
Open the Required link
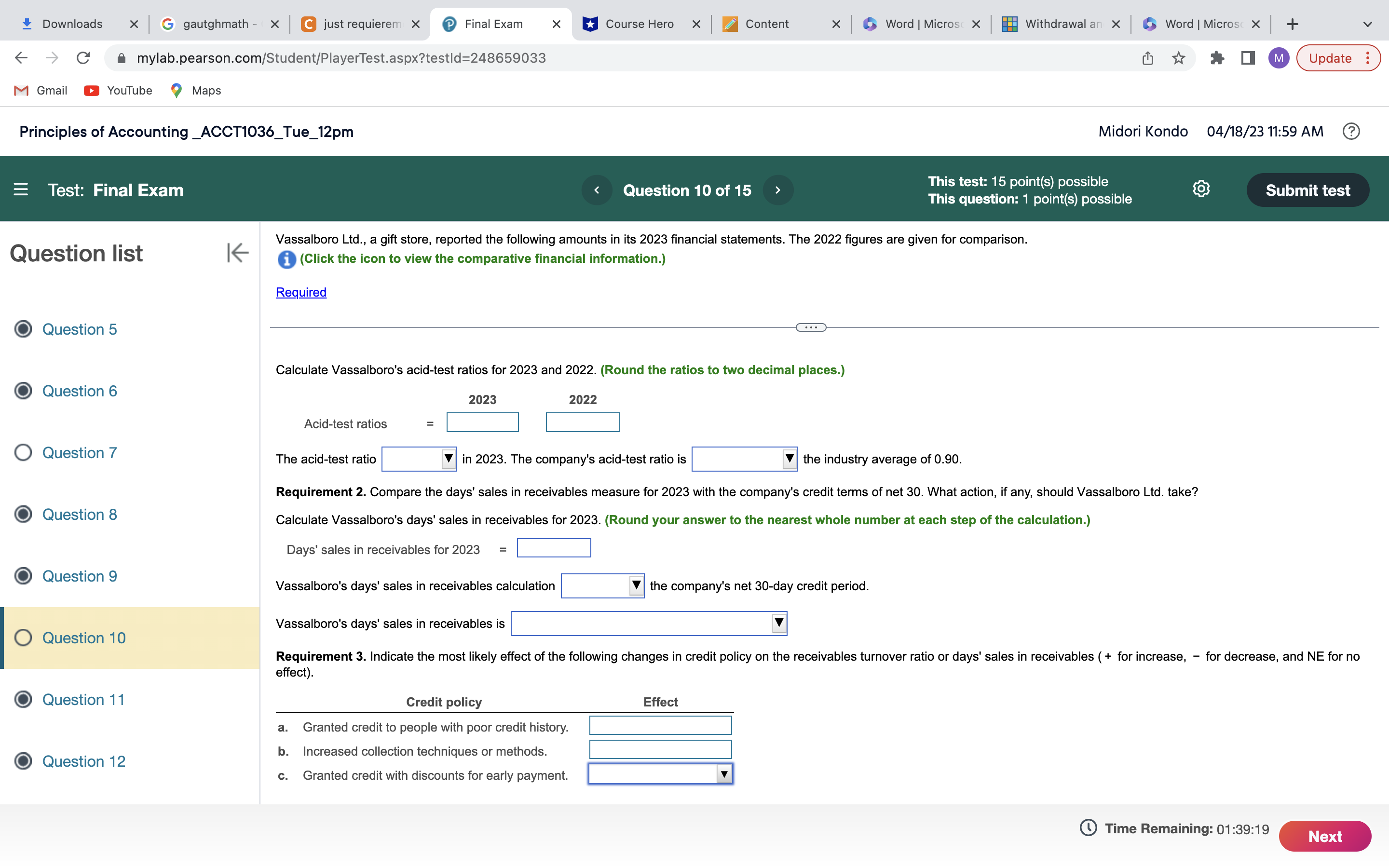point(301,292)
